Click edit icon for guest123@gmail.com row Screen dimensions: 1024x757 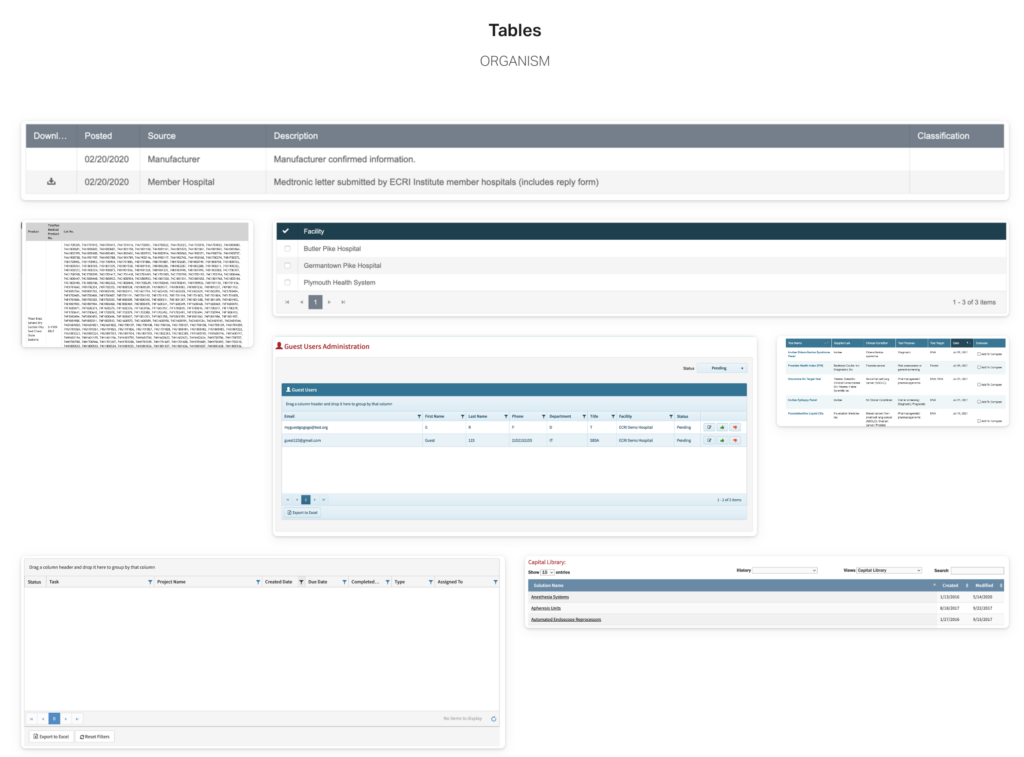coord(709,440)
